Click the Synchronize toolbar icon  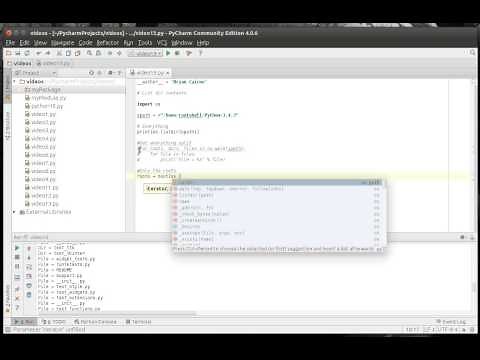(27, 53)
